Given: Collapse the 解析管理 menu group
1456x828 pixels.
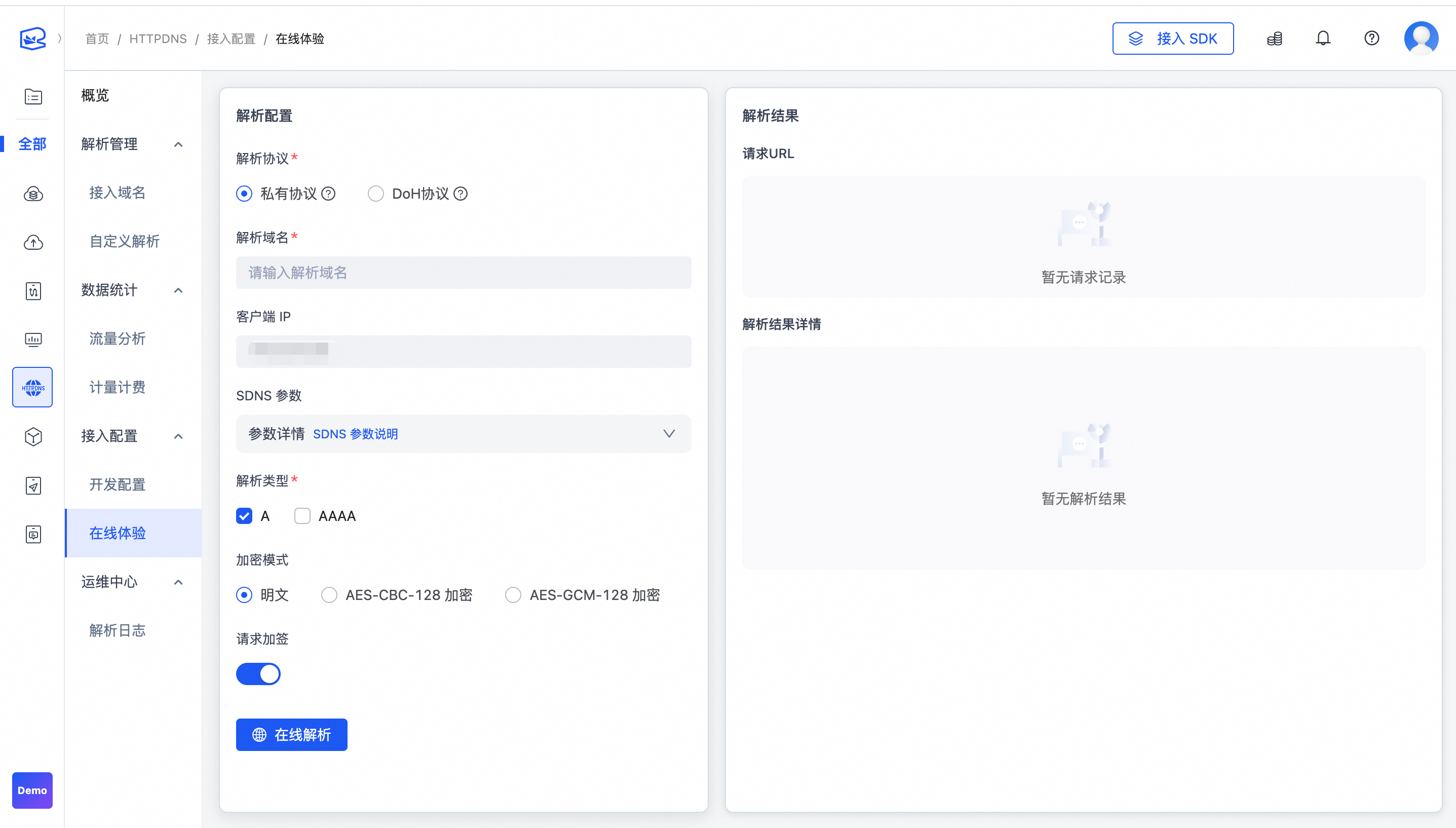Looking at the screenshot, I should 178,144.
